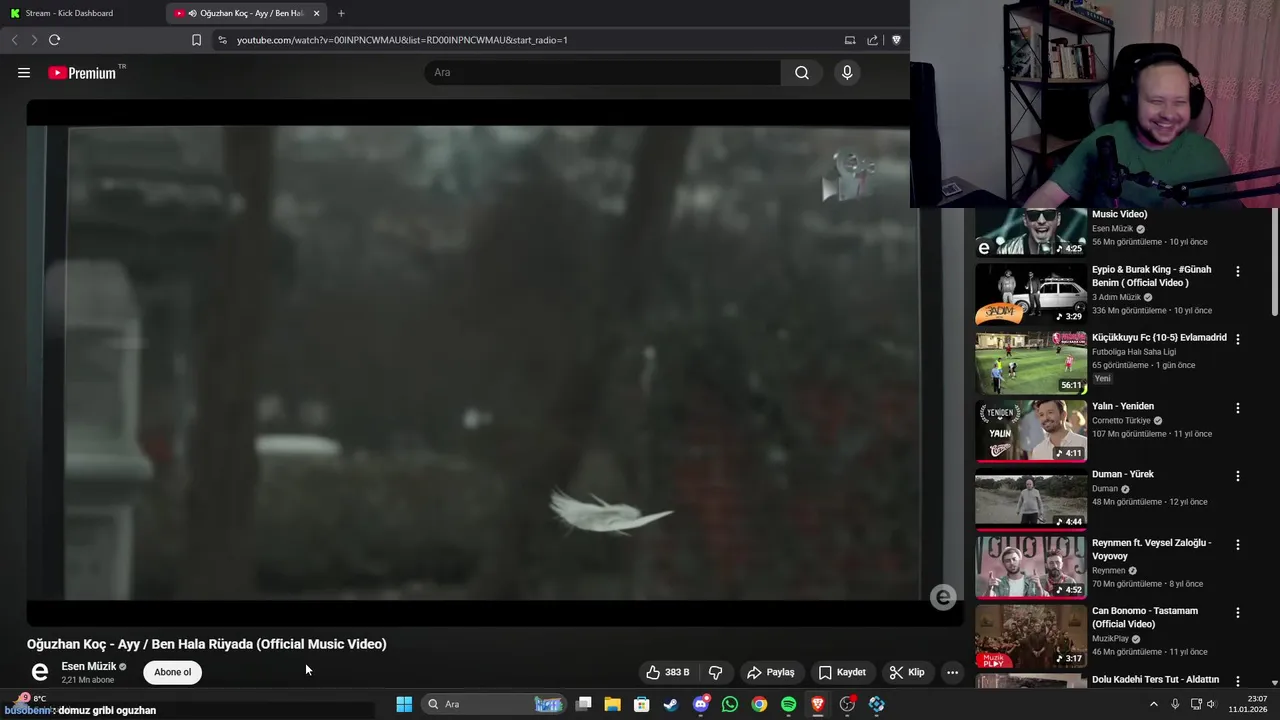Click the Windows taskbar search box
This screenshot has height=720, width=1280.
point(493,704)
